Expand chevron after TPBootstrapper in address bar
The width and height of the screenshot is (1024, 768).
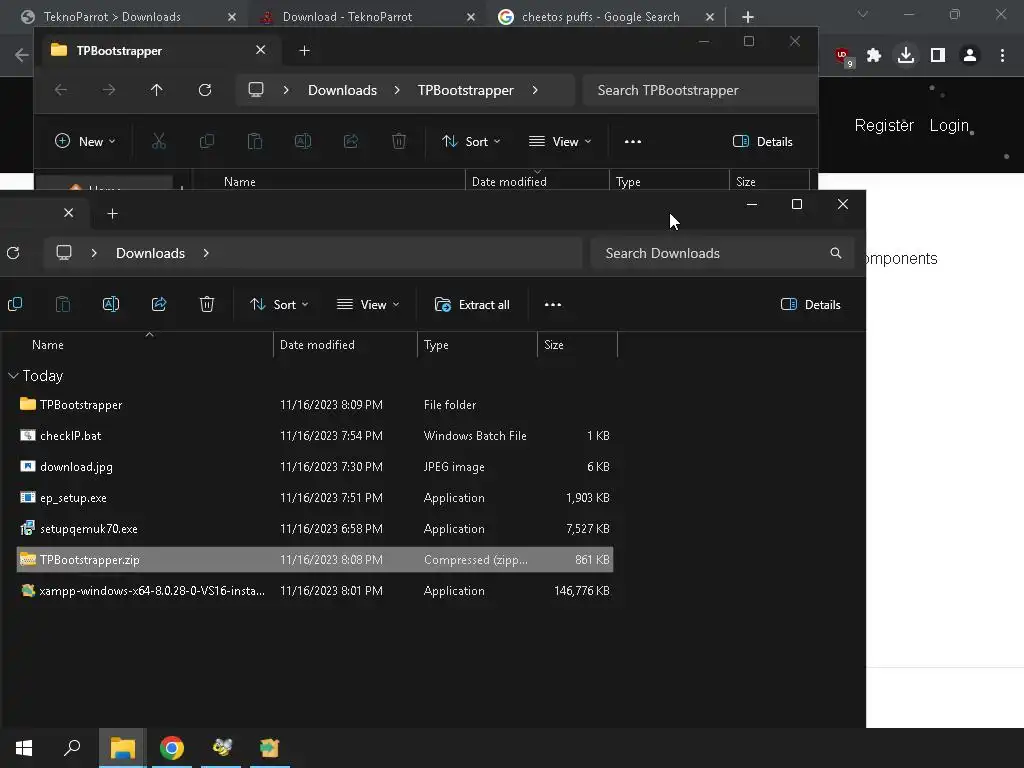535,90
